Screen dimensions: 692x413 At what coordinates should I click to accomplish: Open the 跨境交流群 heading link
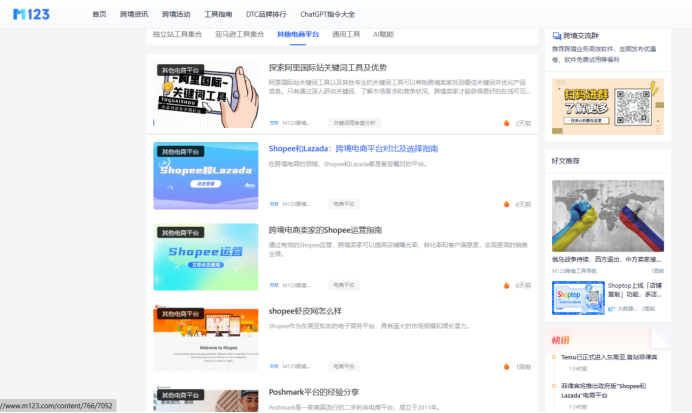(x=581, y=36)
